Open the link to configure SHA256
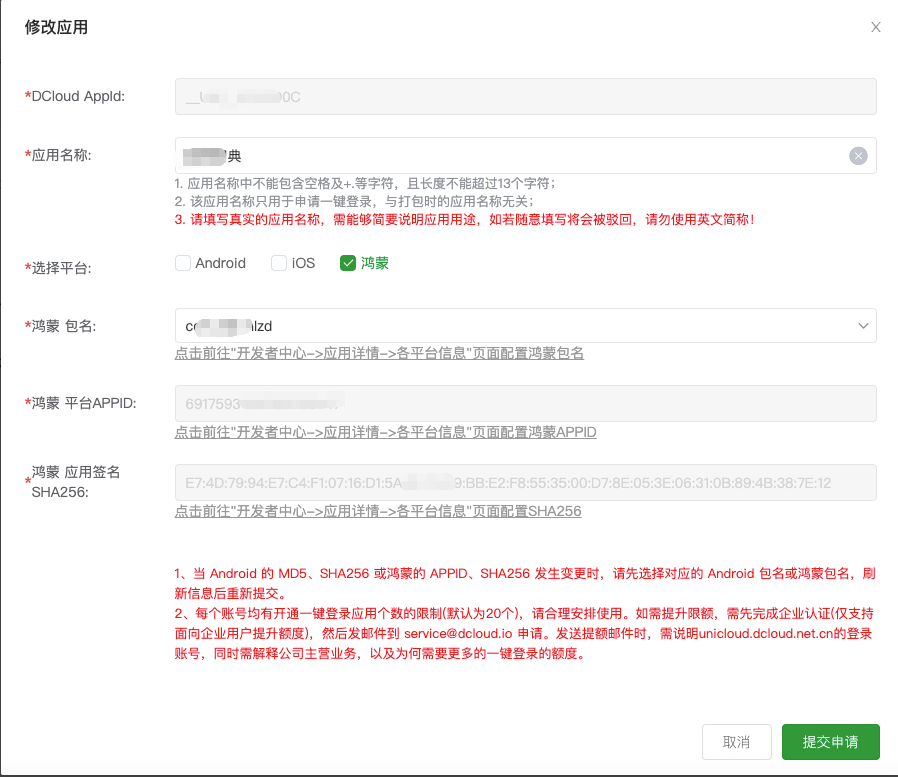Viewport: 898px width, 777px height. pos(377,511)
